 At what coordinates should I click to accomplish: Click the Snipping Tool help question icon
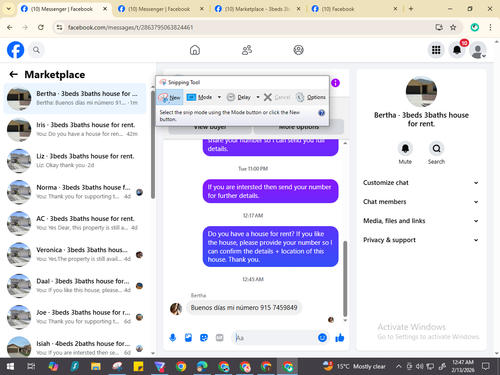click(x=321, y=113)
